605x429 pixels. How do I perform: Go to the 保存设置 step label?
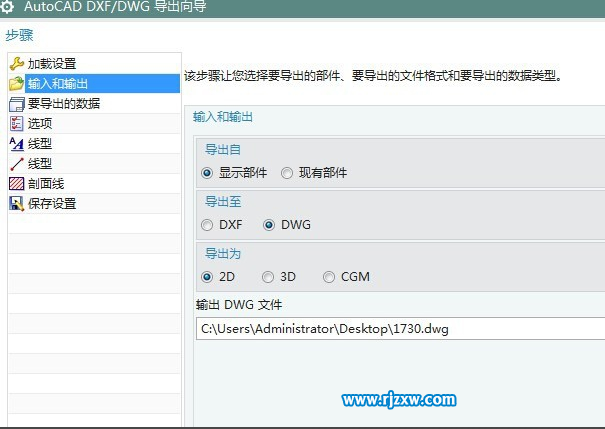(52, 204)
